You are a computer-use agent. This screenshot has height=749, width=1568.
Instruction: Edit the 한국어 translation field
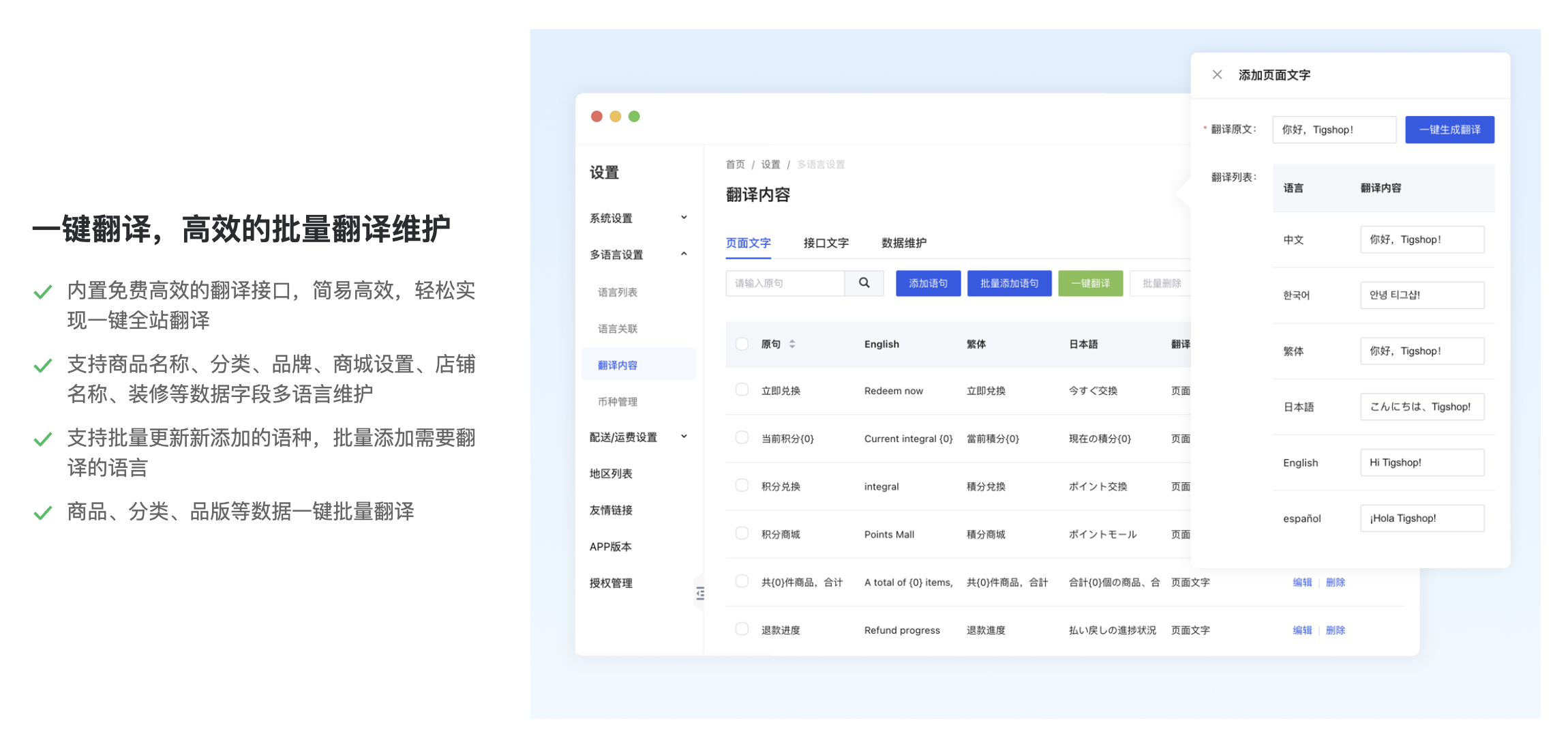1422,295
